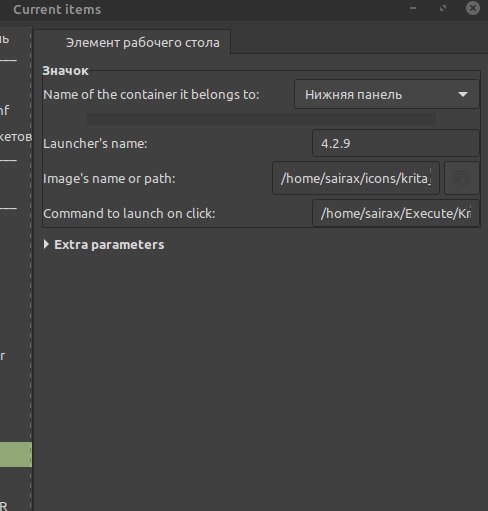This screenshot has width=488, height=511.
Task: Open the container dropdown showing Нижняя панель
Action: 387,94
